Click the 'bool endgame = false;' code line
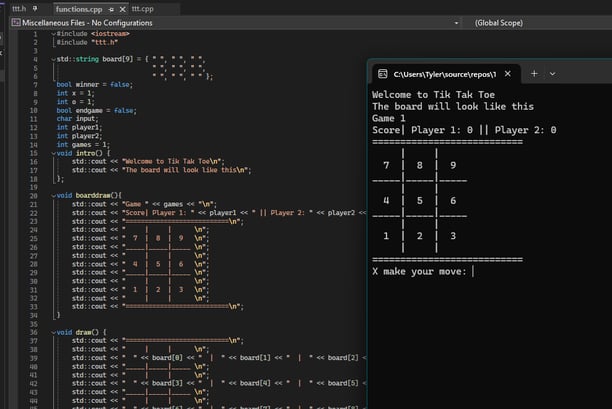Viewport: 612px width, 409px height. click(96, 110)
